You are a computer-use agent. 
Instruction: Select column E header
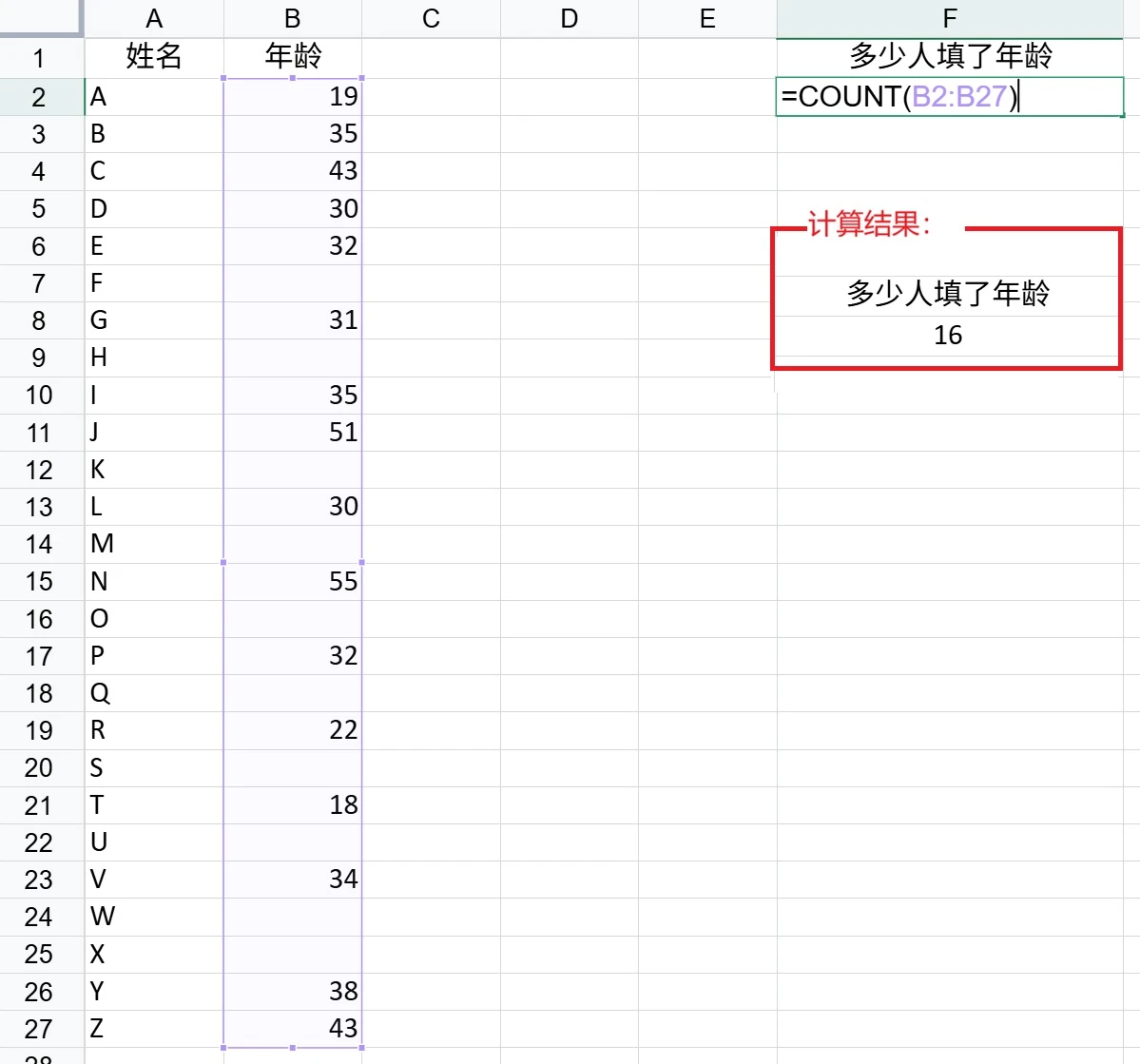(707, 18)
